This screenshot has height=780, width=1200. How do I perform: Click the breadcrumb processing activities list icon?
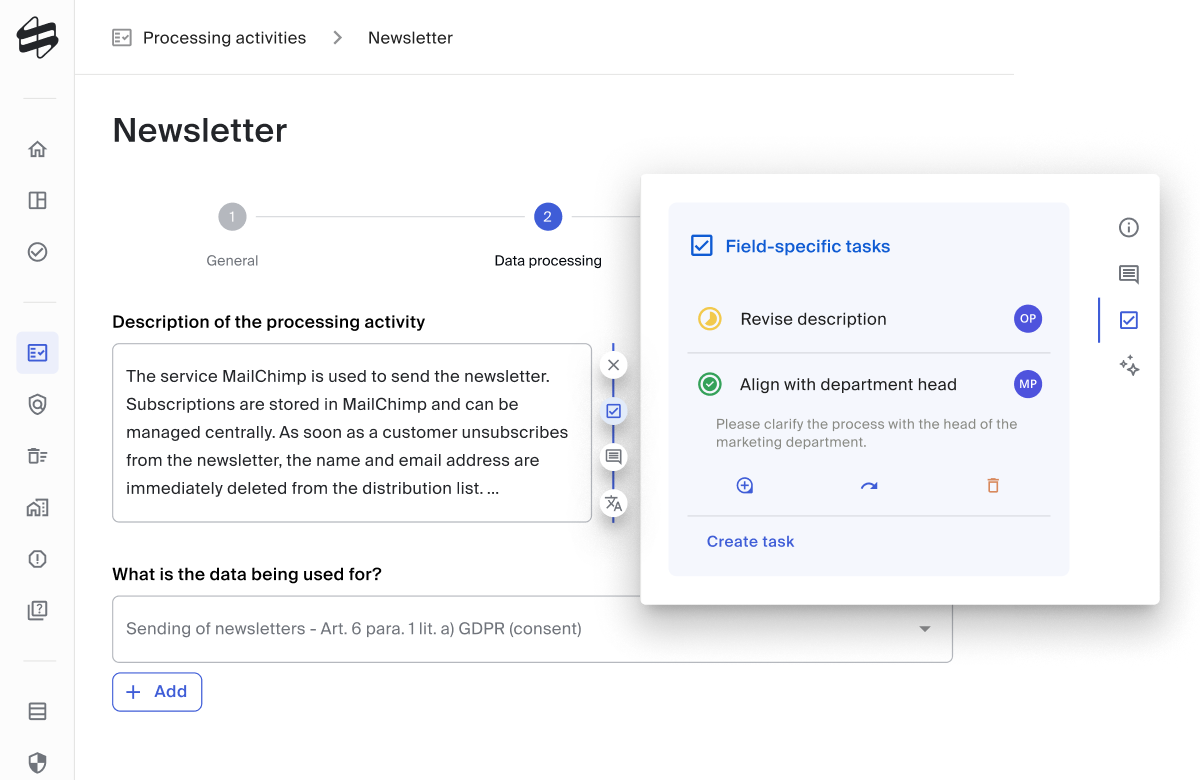click(x=122, y=38)
